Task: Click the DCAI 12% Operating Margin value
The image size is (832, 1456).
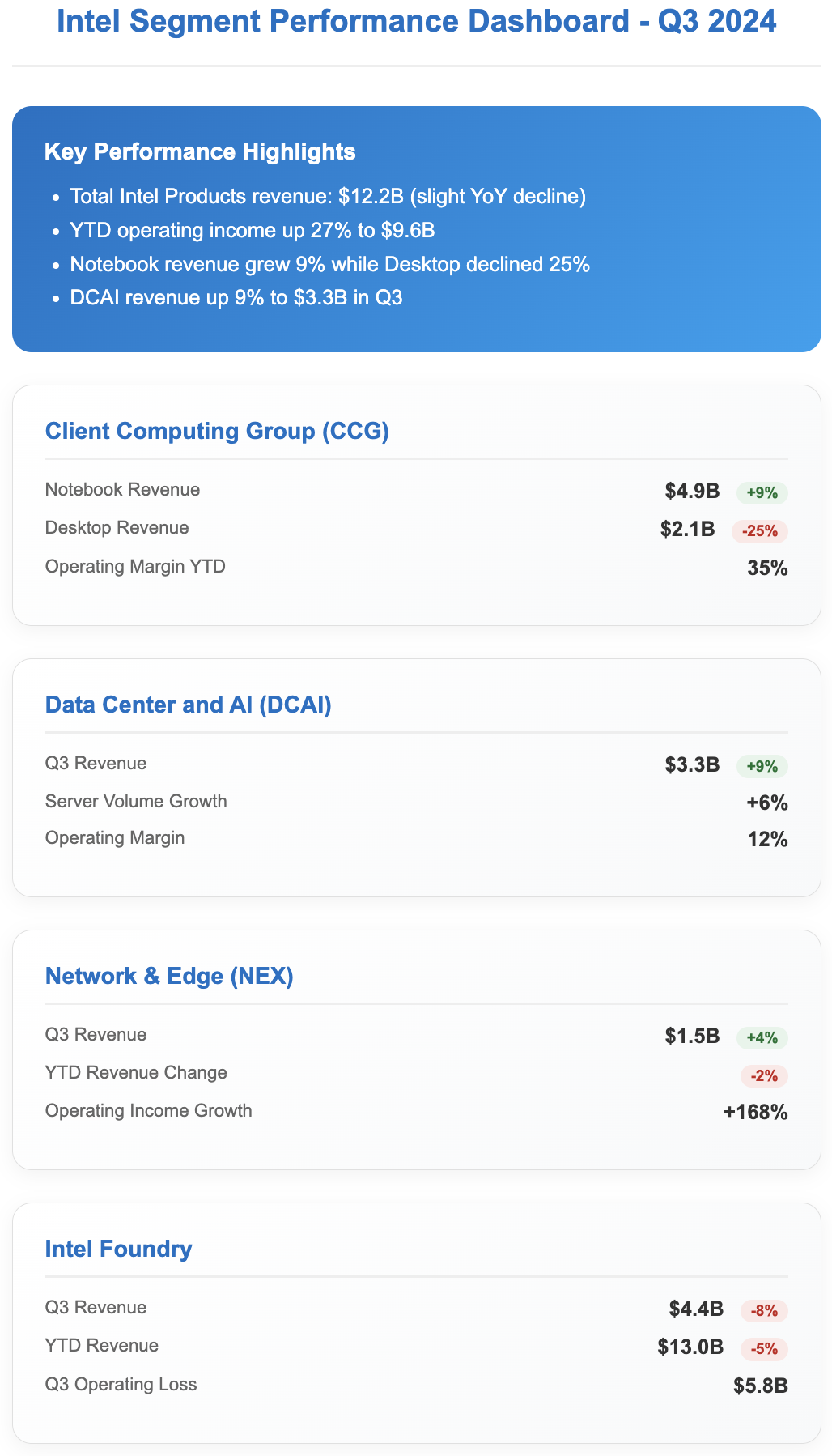Action: click(767, 839)
